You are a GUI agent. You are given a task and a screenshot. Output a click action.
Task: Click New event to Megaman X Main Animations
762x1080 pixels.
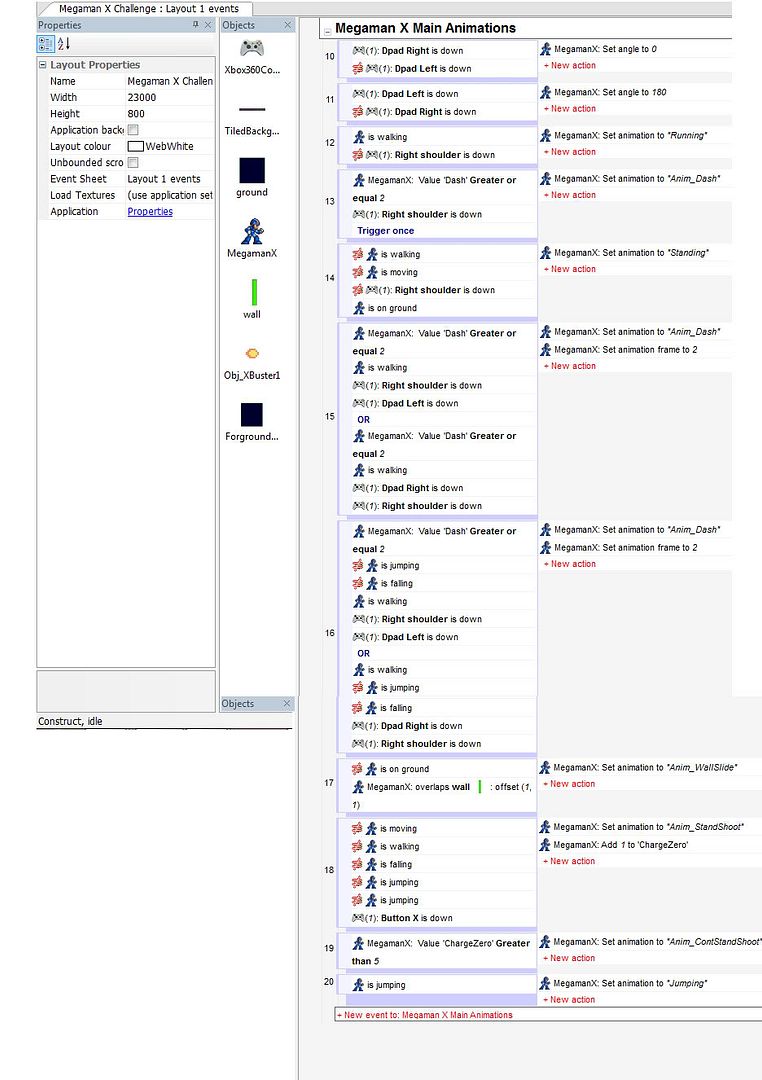424,1015
